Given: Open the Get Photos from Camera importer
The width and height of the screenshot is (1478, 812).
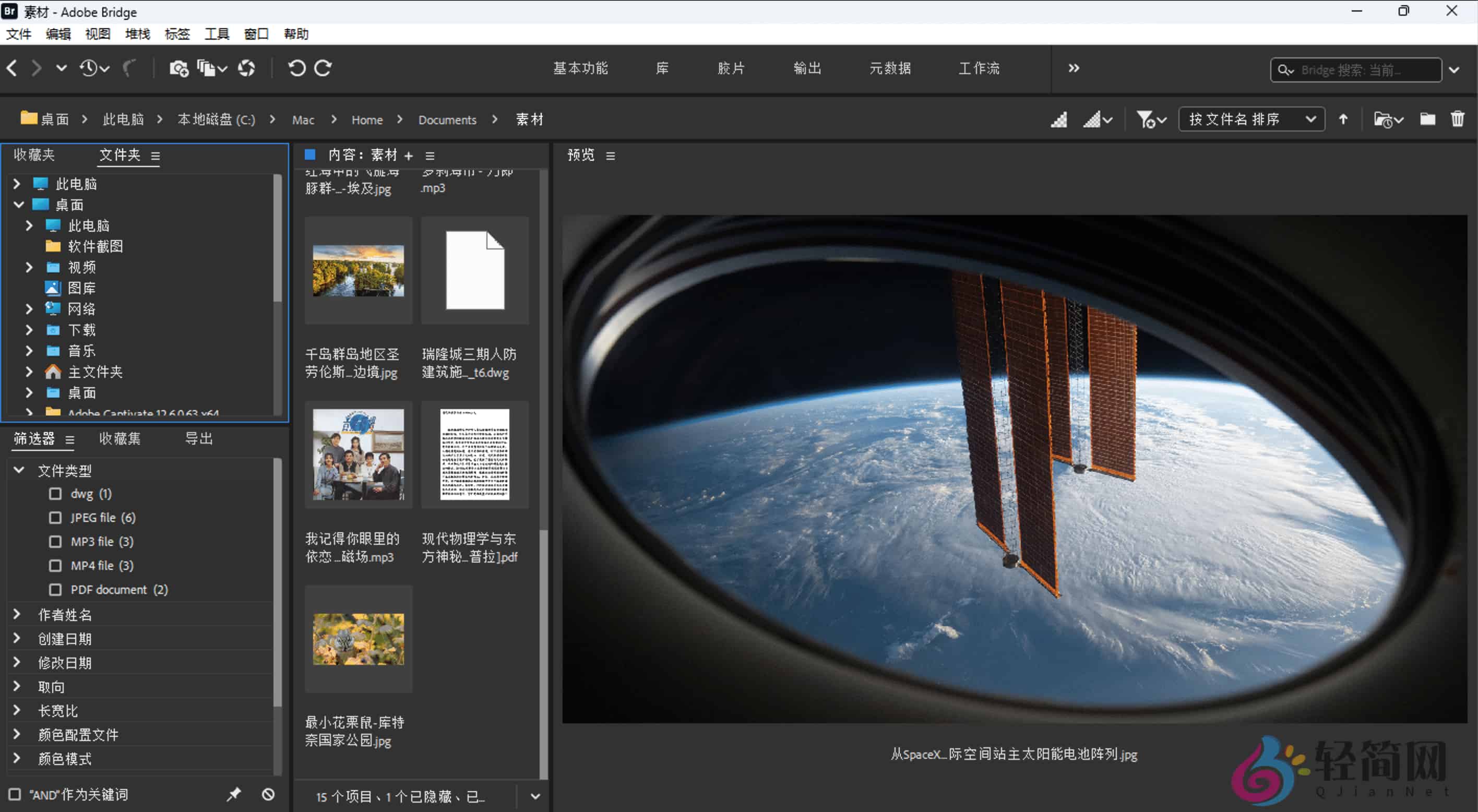Looking at the screenshot, I should 178,68.
